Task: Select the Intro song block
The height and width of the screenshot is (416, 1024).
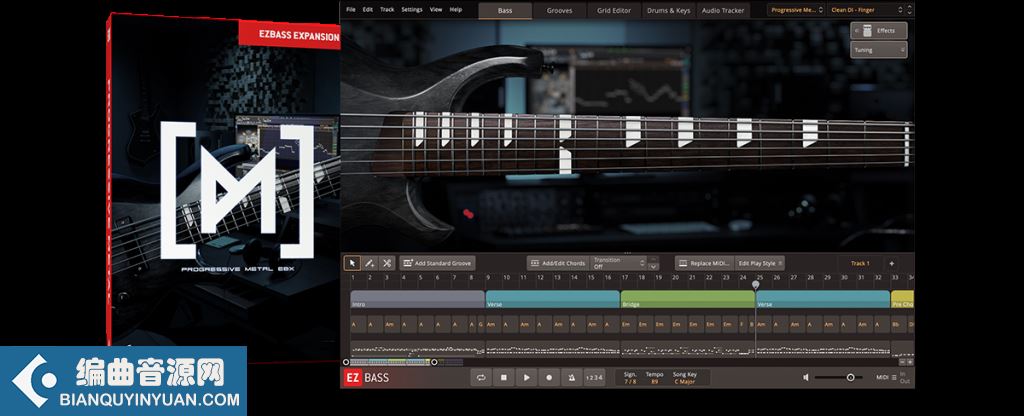Action: 417,299
